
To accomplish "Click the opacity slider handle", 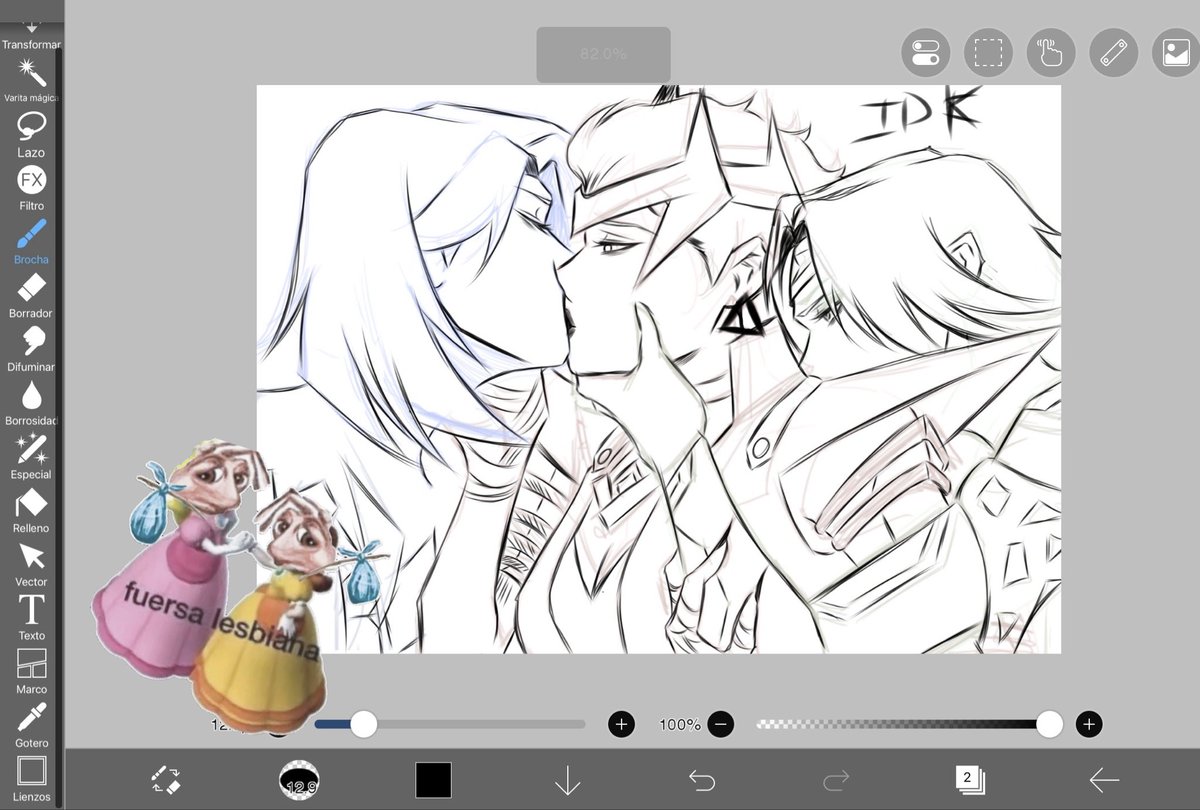I will click(x=1049, y=724).
